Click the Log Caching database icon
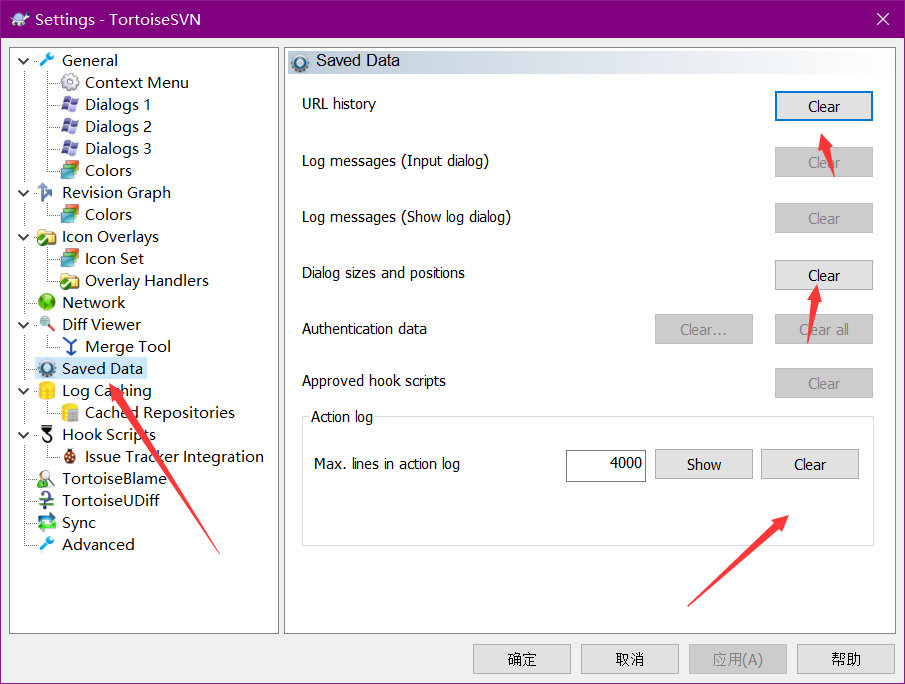Viewport: 905px width, 684px height. tap(47, 391)
